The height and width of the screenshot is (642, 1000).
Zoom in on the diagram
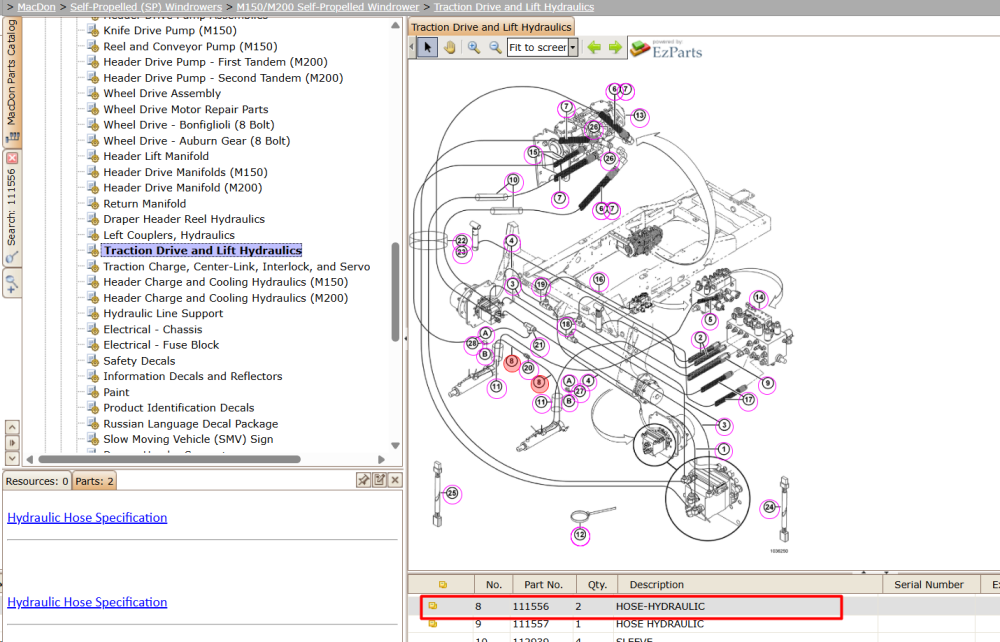(x=473, y=47)
